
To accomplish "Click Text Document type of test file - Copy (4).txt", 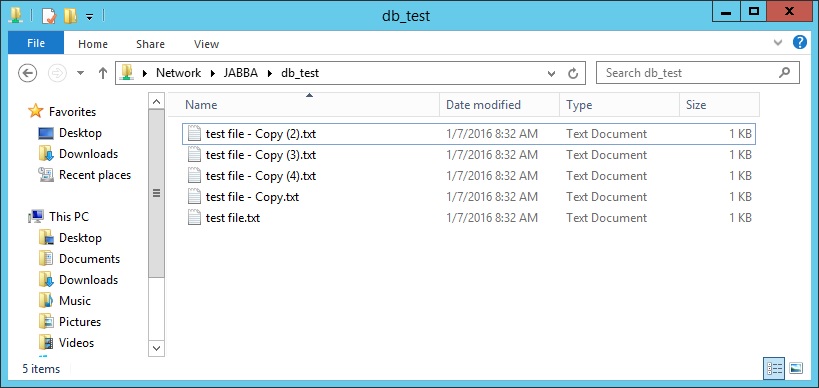I will [x=606, y=176].
